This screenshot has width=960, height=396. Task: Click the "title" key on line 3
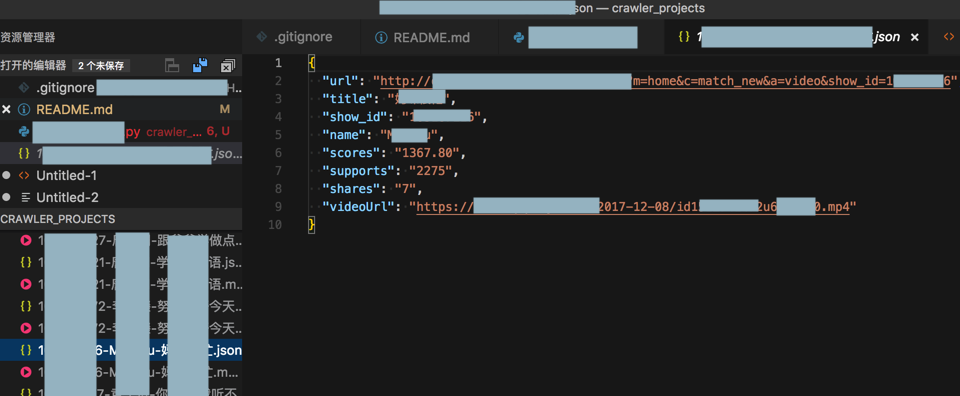(349, 99)
